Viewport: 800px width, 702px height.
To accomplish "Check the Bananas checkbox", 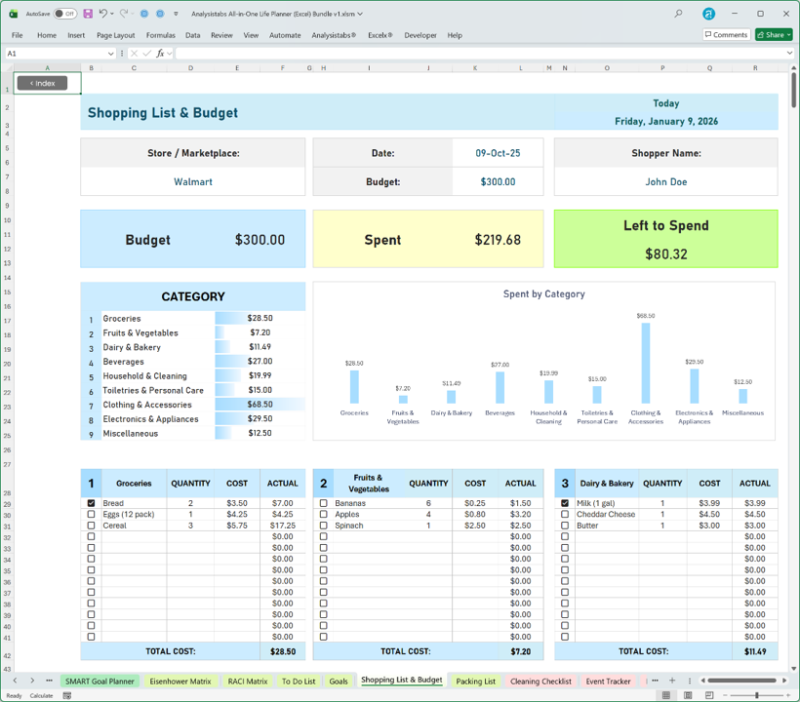I will pyautogui.click(x=323, y=503).
